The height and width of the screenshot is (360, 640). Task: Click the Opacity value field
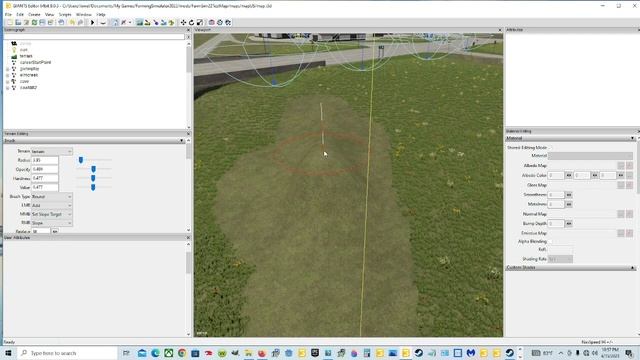[x=44, y=169]
